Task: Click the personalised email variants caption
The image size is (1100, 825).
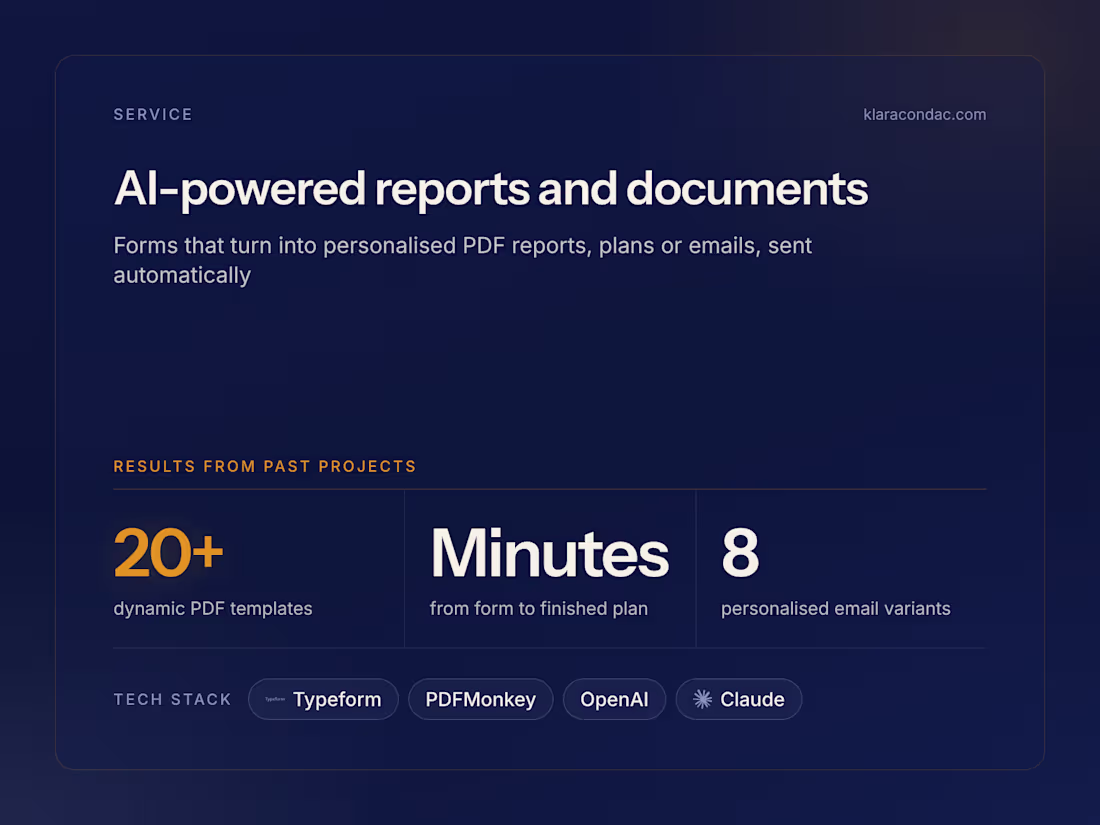Action: pyautogui.click(x=836, y=608)
